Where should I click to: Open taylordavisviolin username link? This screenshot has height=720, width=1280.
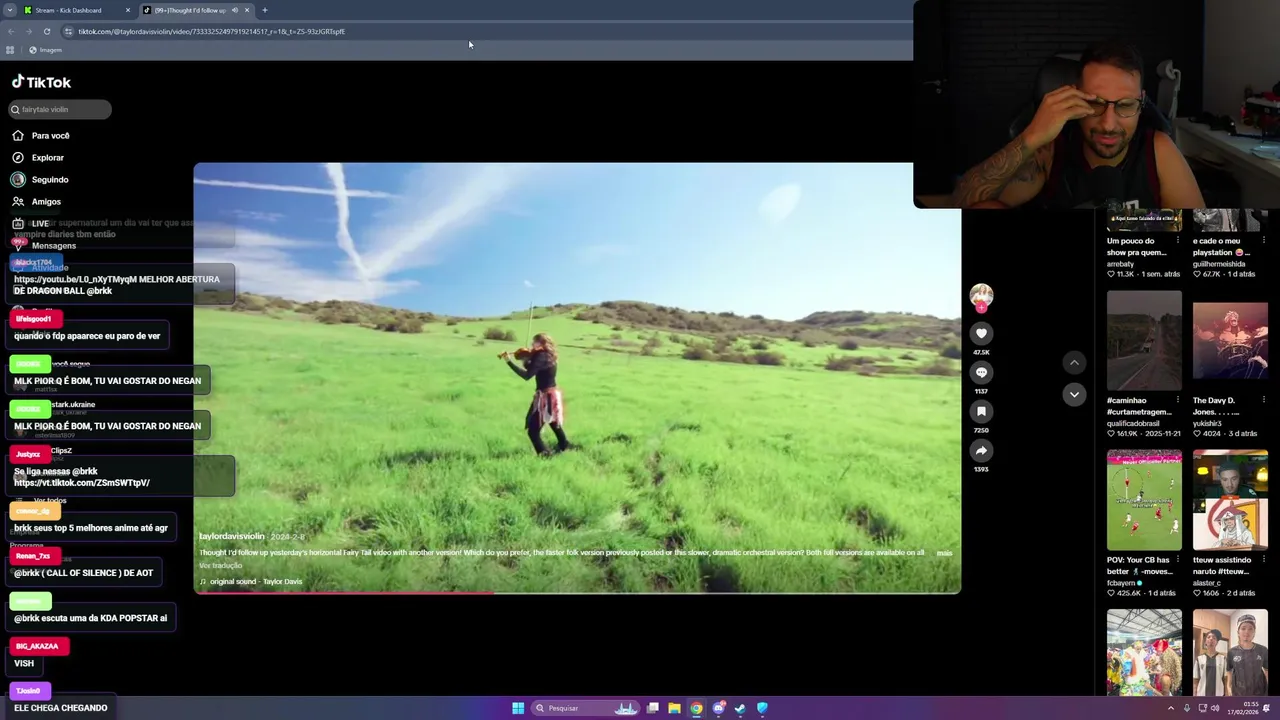pos(232,536)
